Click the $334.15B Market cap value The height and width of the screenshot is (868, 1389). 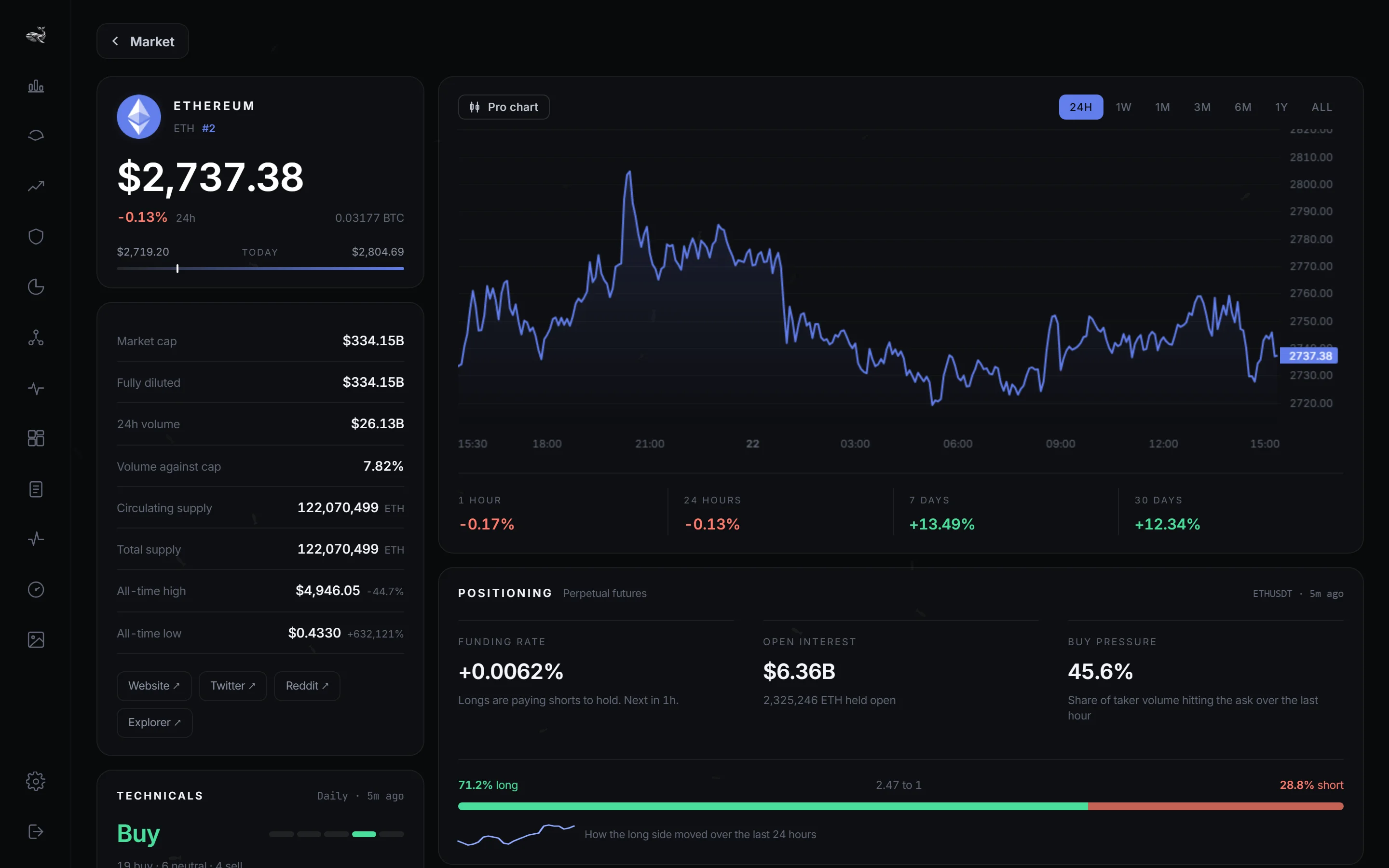pos(373,340)
